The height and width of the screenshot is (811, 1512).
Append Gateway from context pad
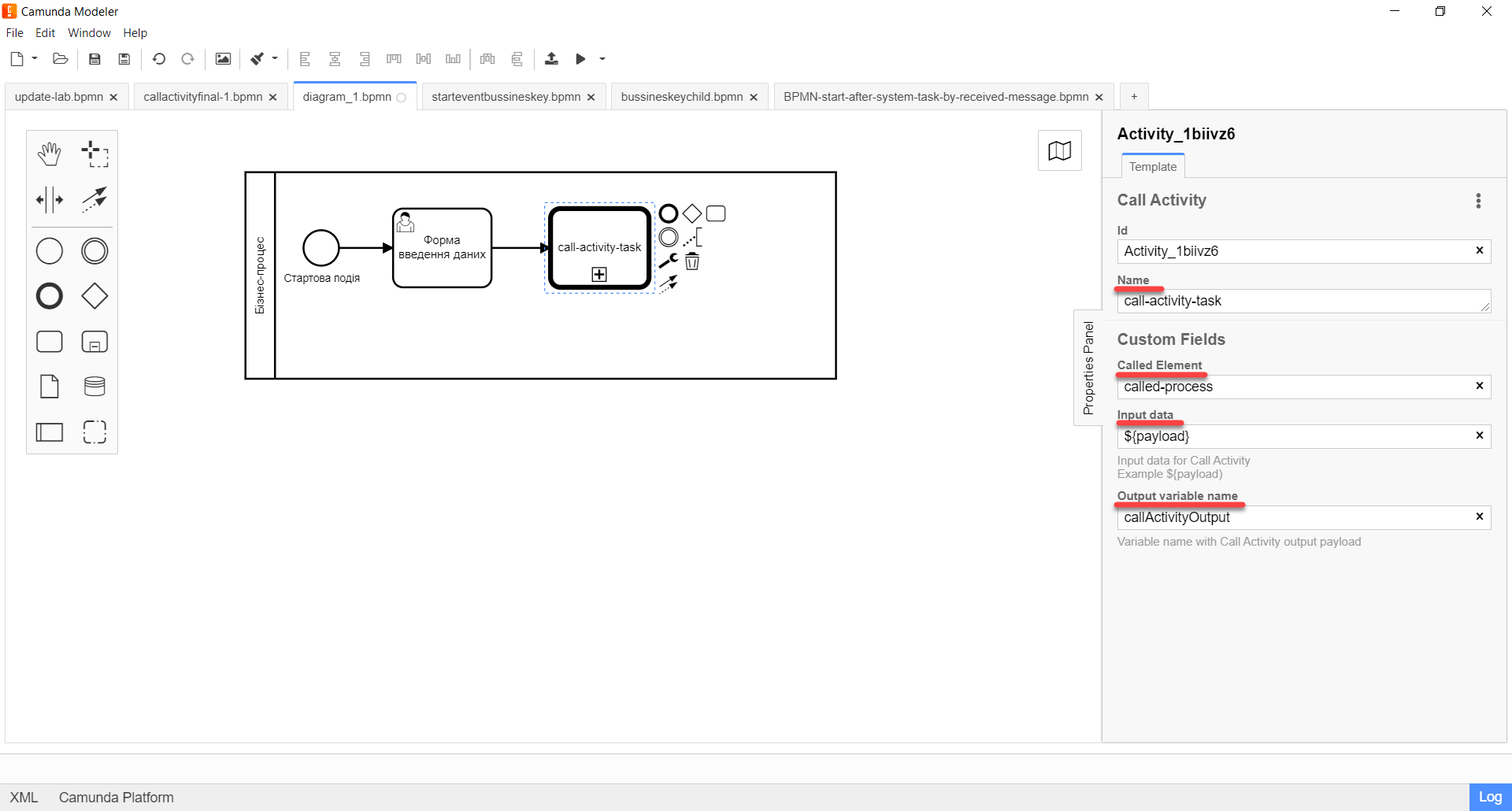tap(692, 213)
